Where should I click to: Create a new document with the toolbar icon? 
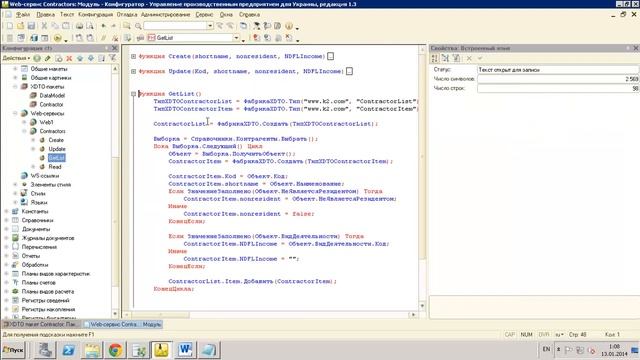coord(9,26)
